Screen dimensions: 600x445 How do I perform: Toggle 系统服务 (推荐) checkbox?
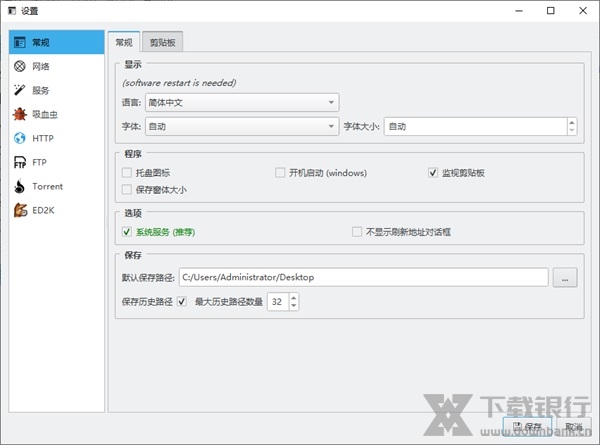[127, 231]
